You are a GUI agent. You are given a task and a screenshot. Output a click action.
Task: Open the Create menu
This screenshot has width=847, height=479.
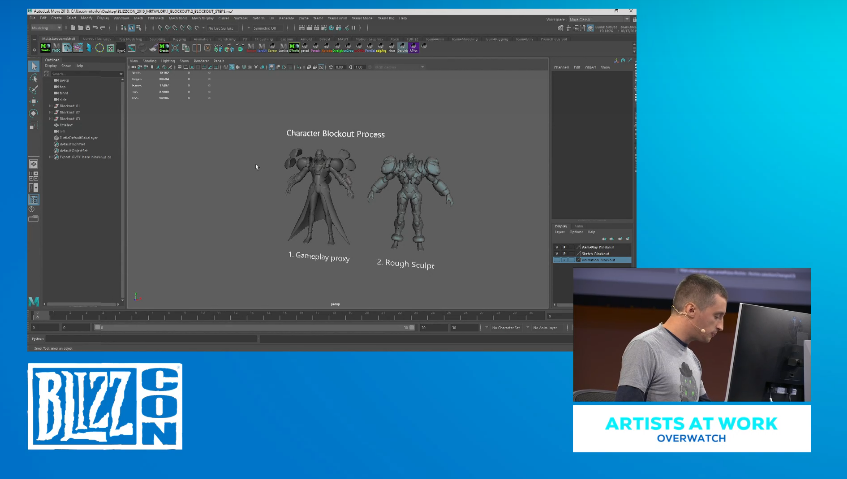click(x=56, y=18)
